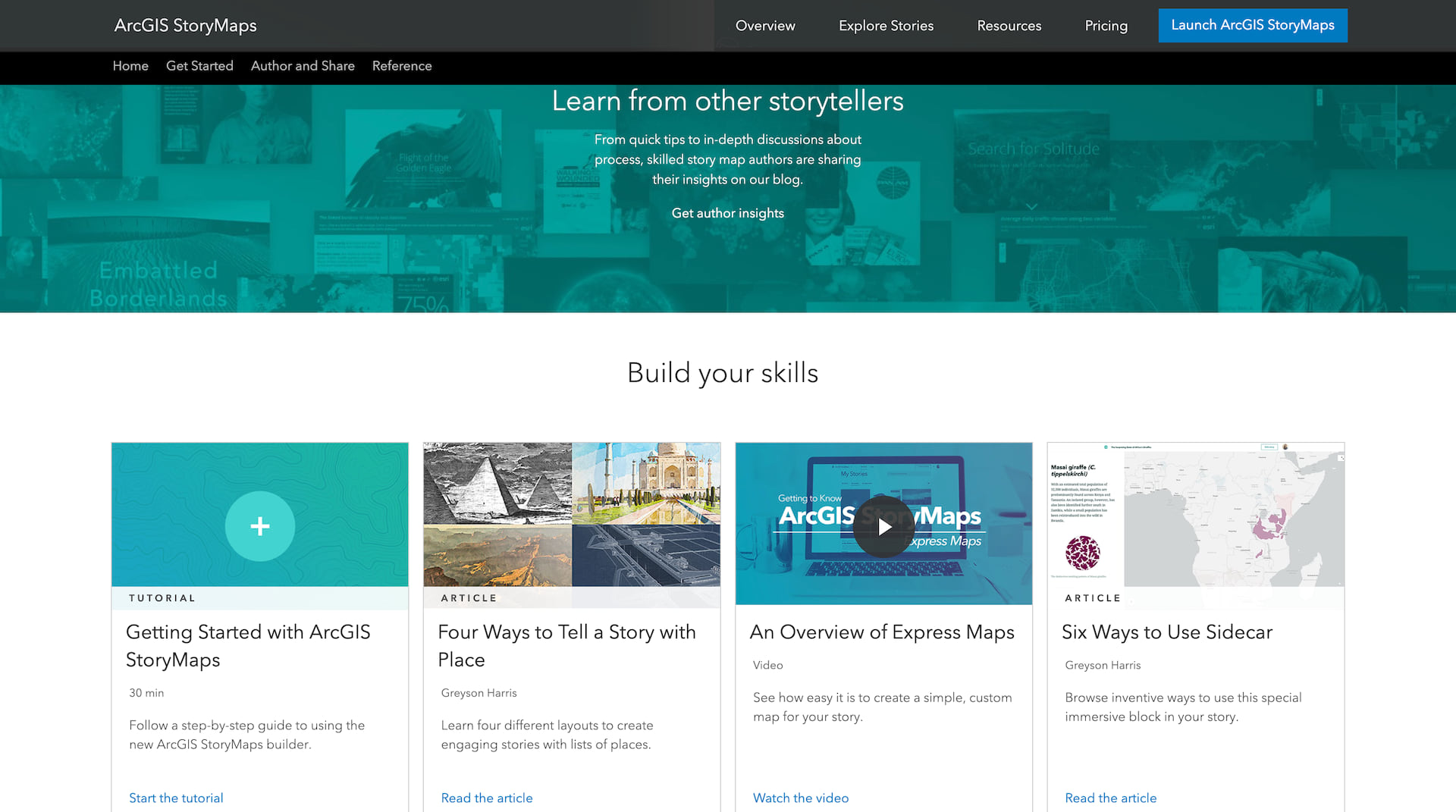The height and width of the screenshot is (812, 1456).
Task: Open the Resources menu
Action: (1009, 25)
